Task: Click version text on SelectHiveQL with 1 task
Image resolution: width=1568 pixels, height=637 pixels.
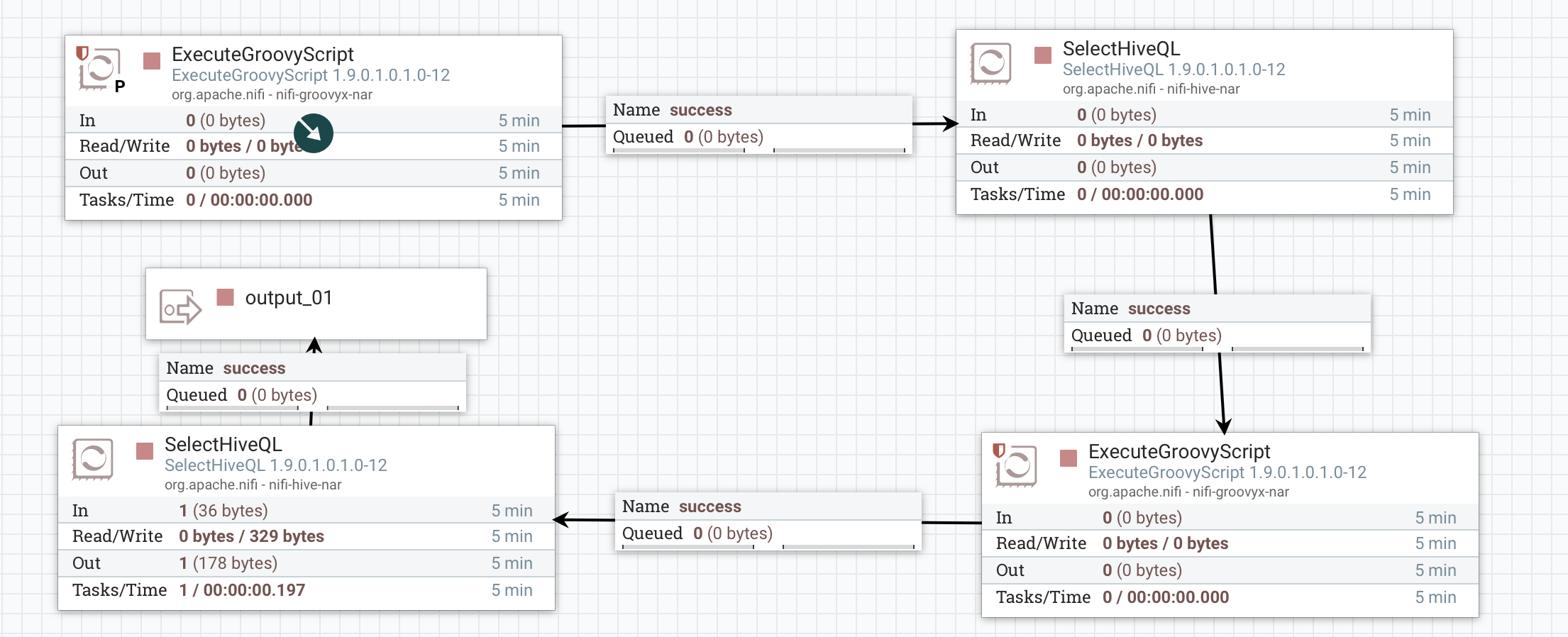Action: 276,465
